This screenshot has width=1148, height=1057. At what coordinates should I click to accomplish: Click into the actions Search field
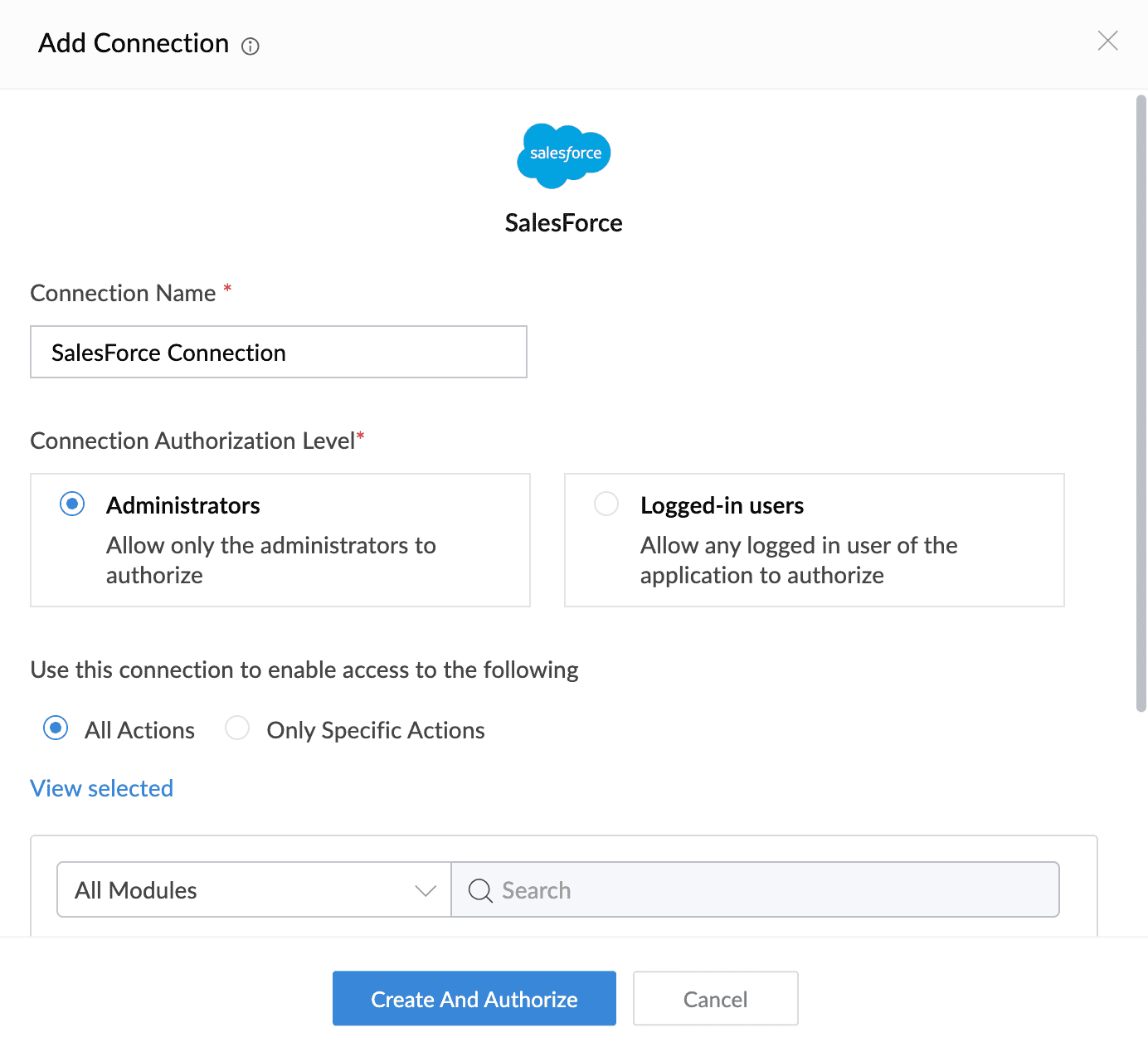tap(756, 889)
